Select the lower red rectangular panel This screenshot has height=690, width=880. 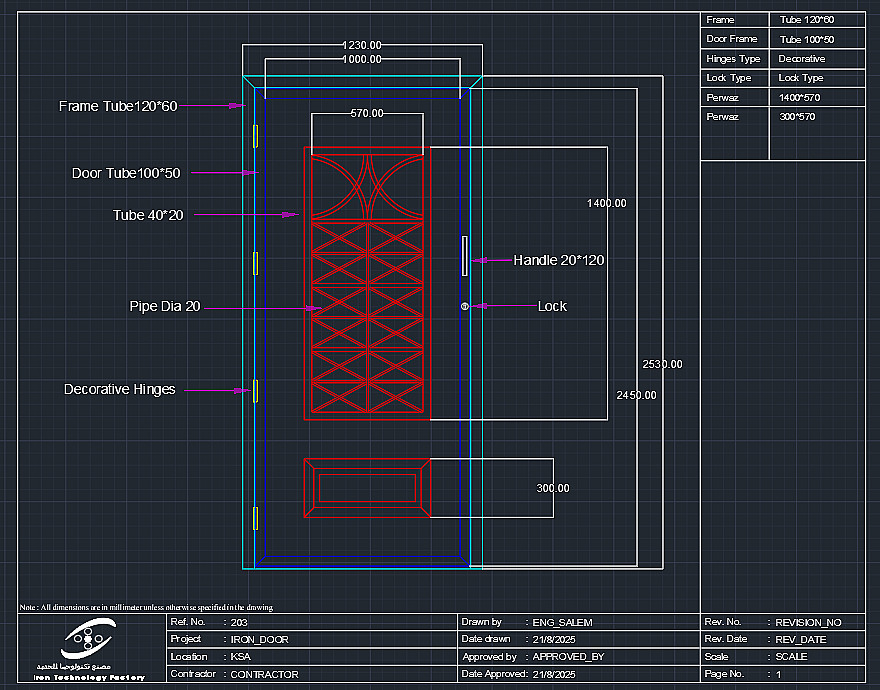367,488
